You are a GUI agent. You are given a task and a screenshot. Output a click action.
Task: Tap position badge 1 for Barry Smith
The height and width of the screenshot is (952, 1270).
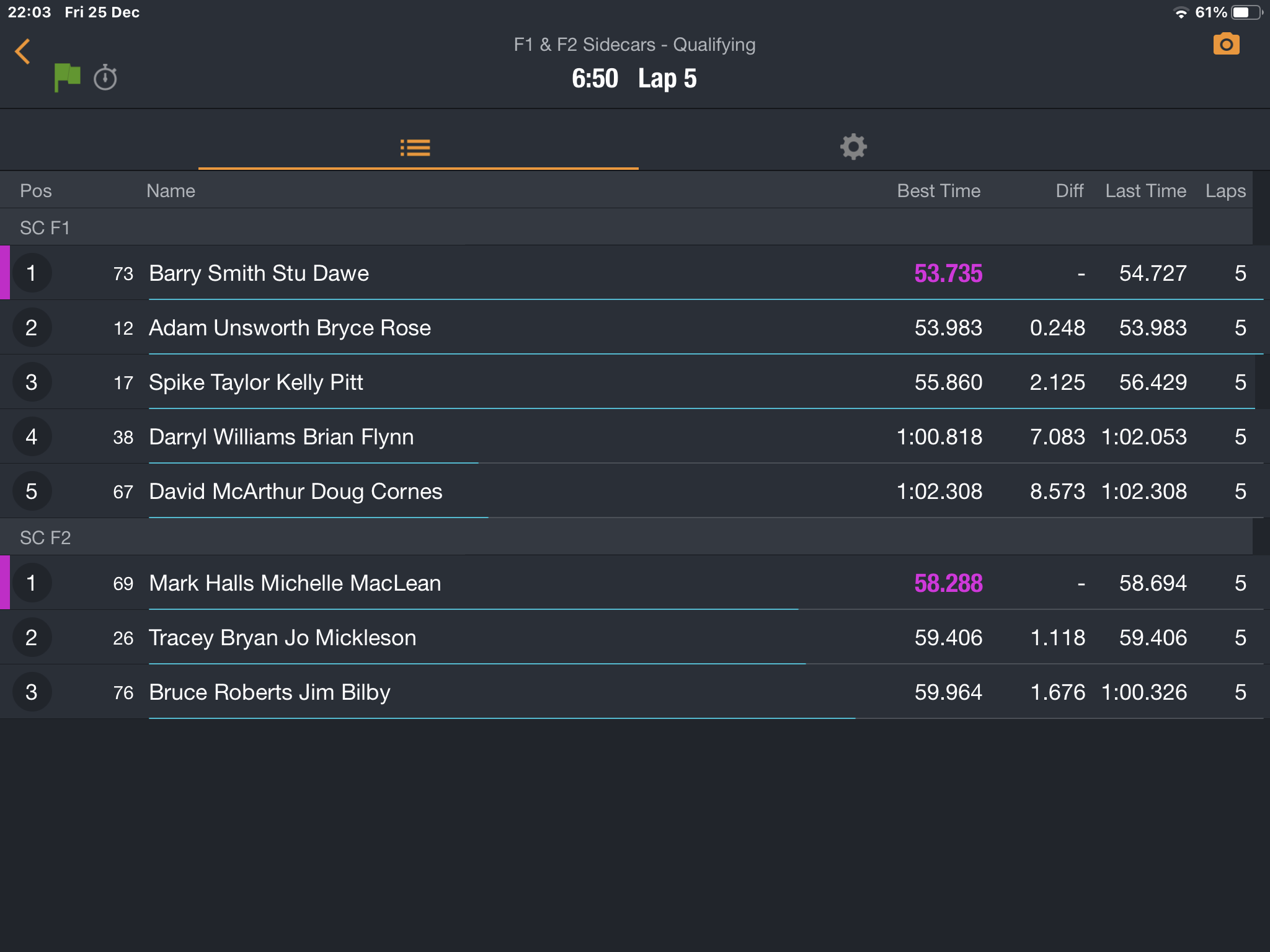[x=32, y=273]
